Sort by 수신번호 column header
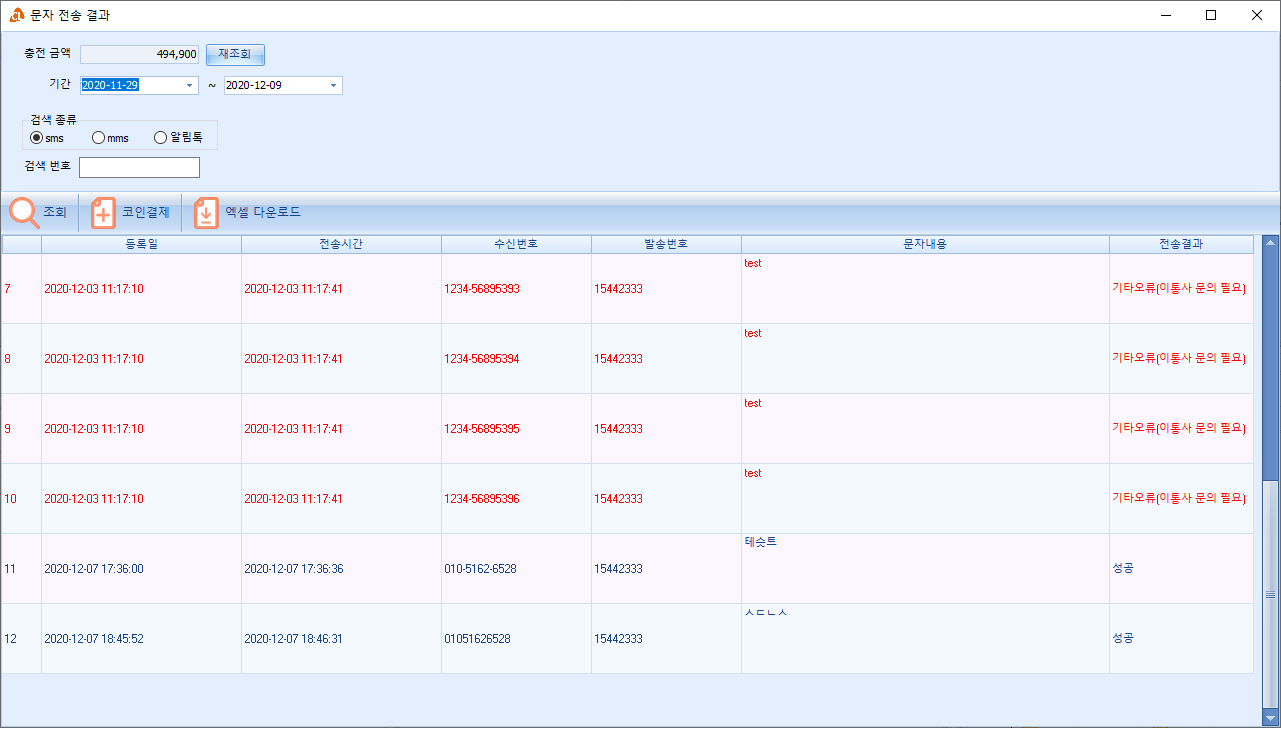 coord(516,244)
